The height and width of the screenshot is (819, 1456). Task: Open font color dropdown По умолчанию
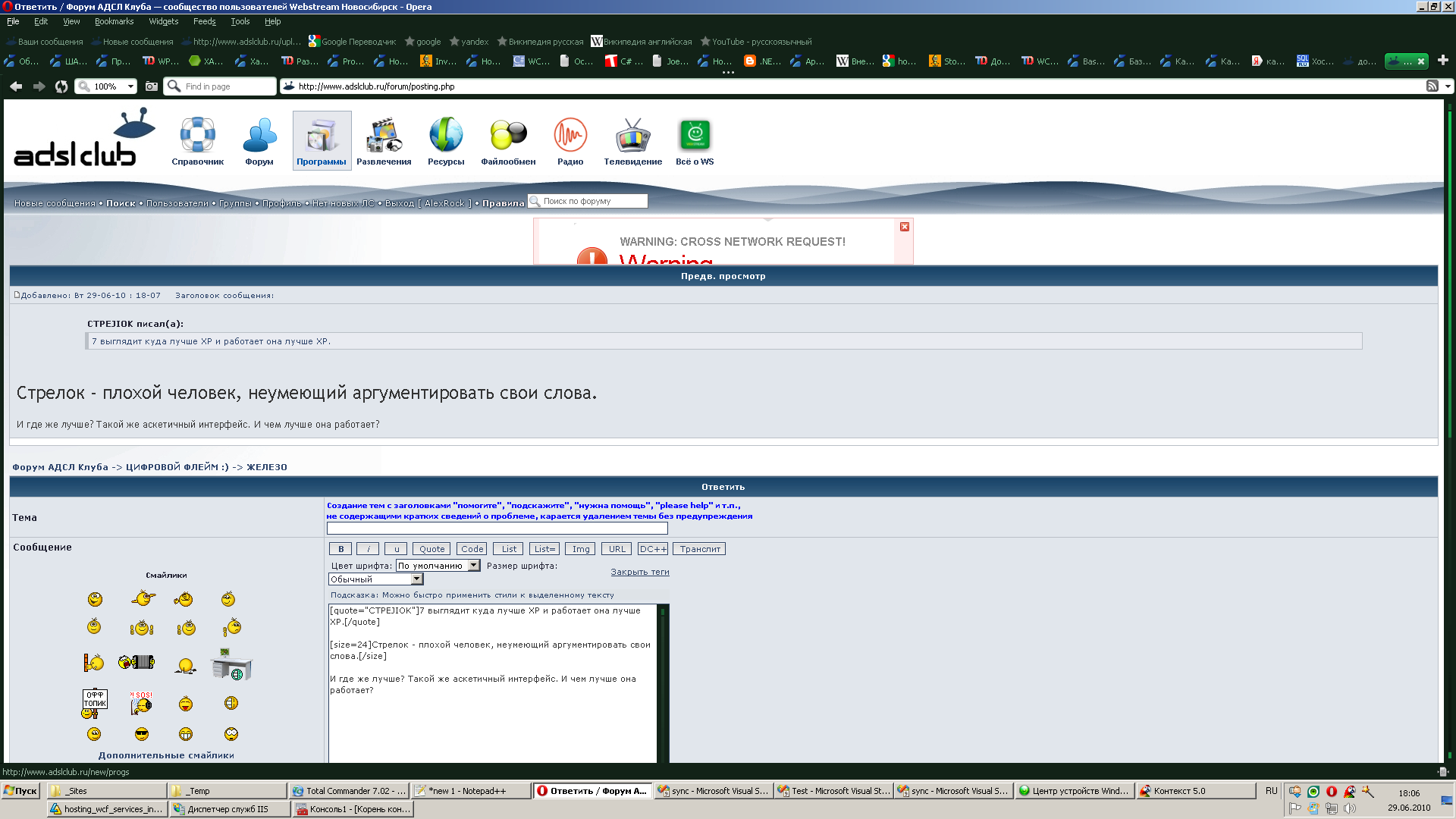(438, 566)
